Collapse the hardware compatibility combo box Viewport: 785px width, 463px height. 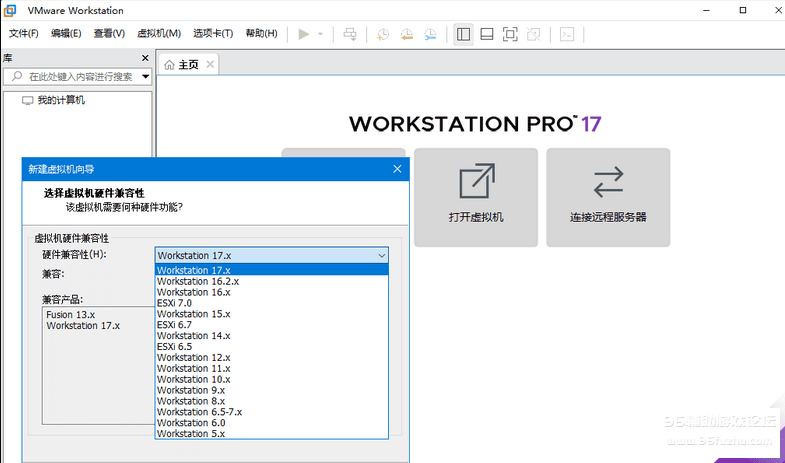(x=381, y=255)
